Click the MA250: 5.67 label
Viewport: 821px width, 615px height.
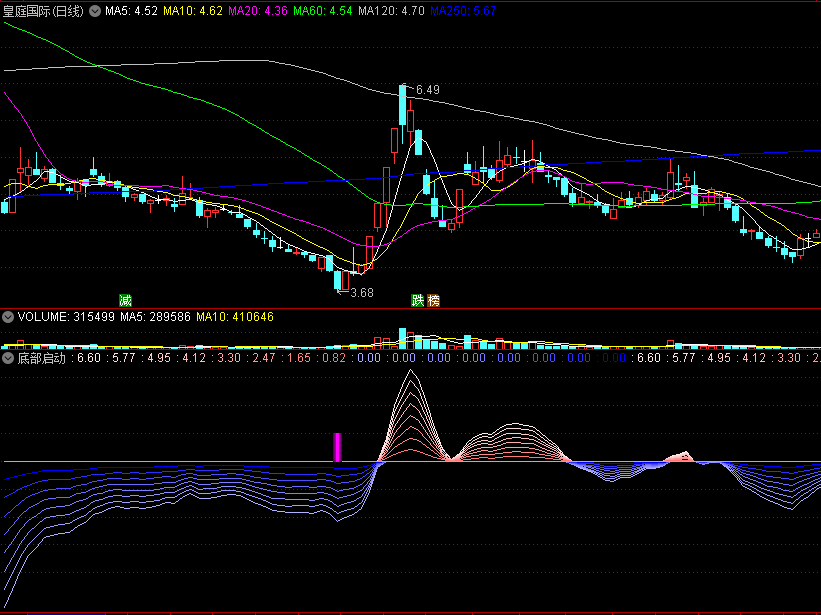(x=463, y=11)
